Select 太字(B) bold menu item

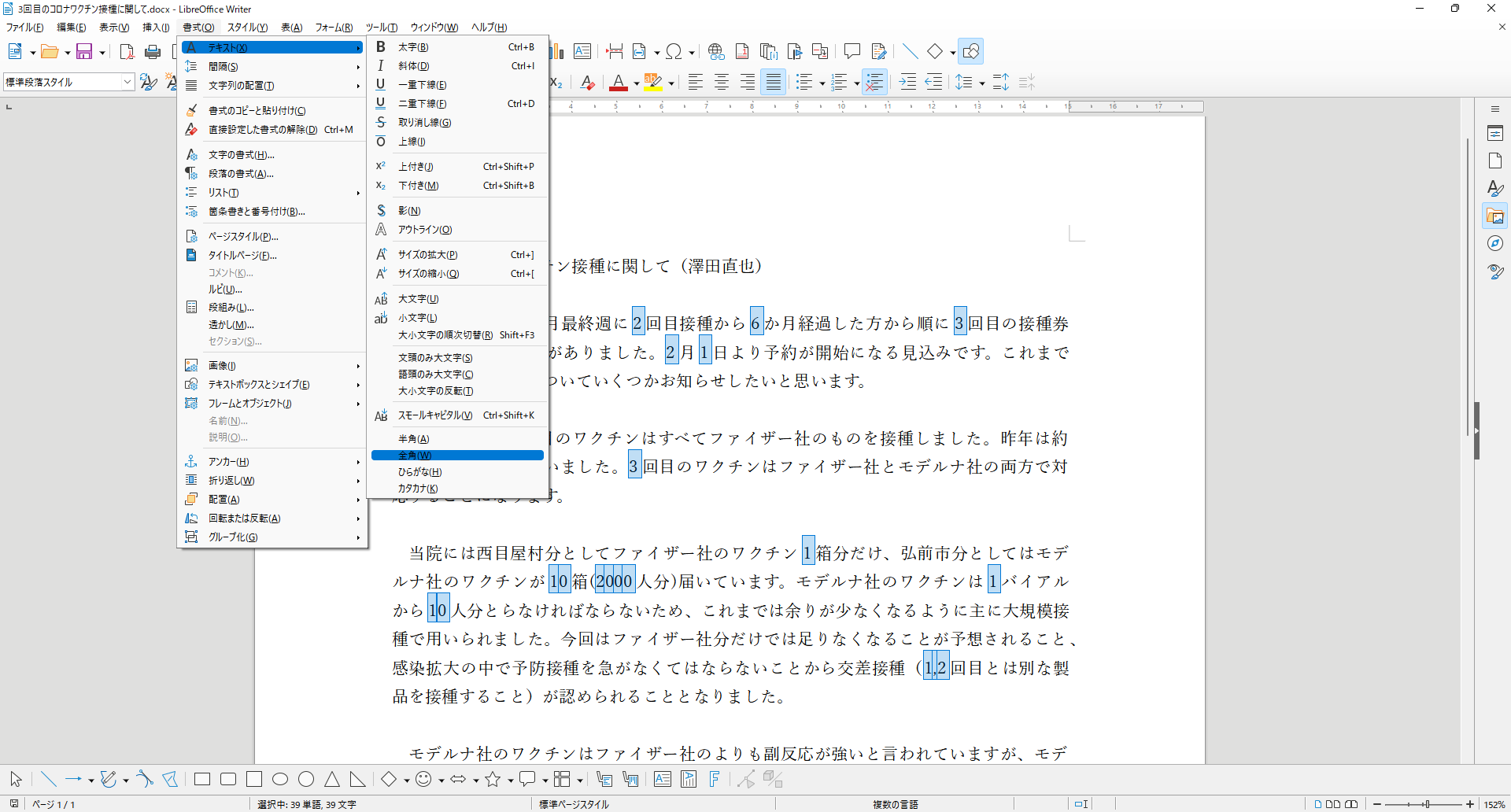(457, 47)
